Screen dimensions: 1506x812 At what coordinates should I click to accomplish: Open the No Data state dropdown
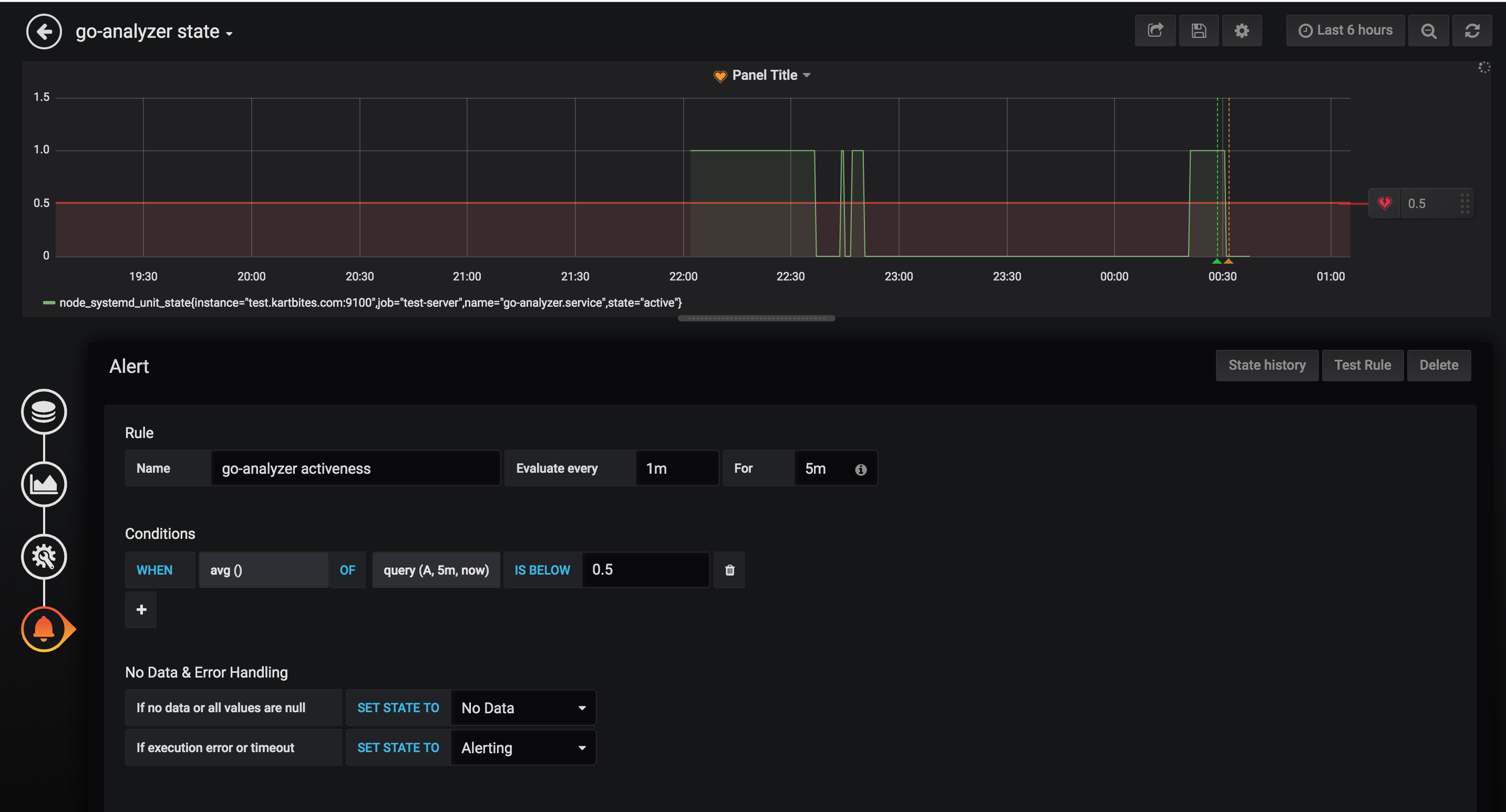coord(523,707)
